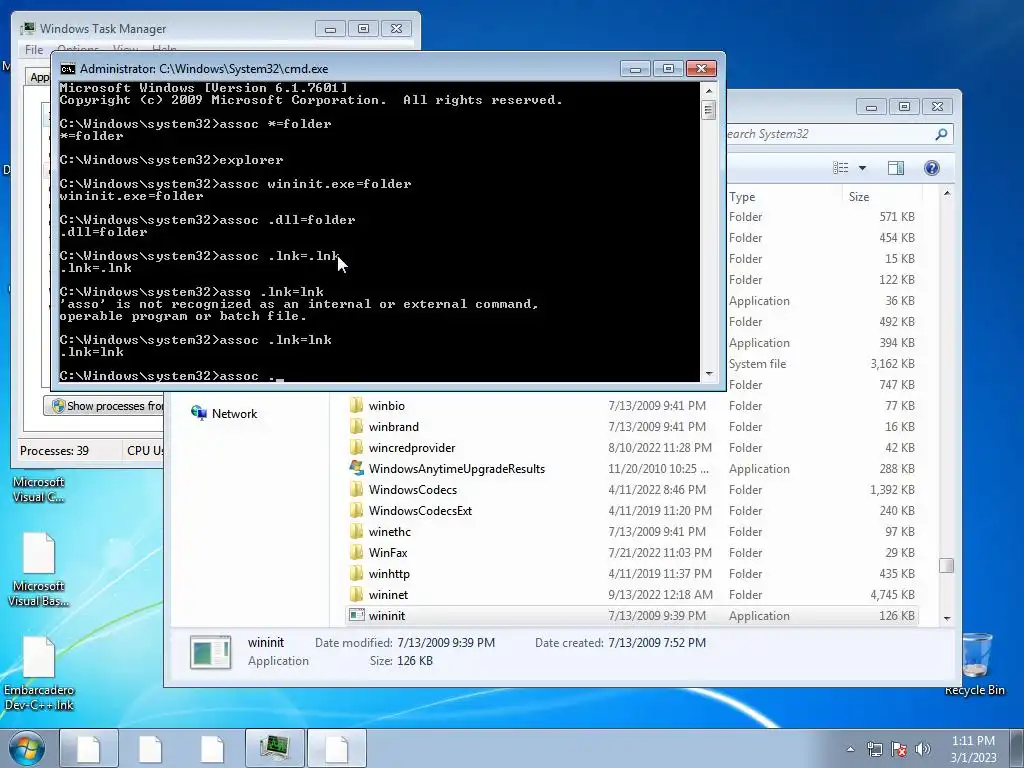Click the Explorer list scroll down arrow

[947, 618]
